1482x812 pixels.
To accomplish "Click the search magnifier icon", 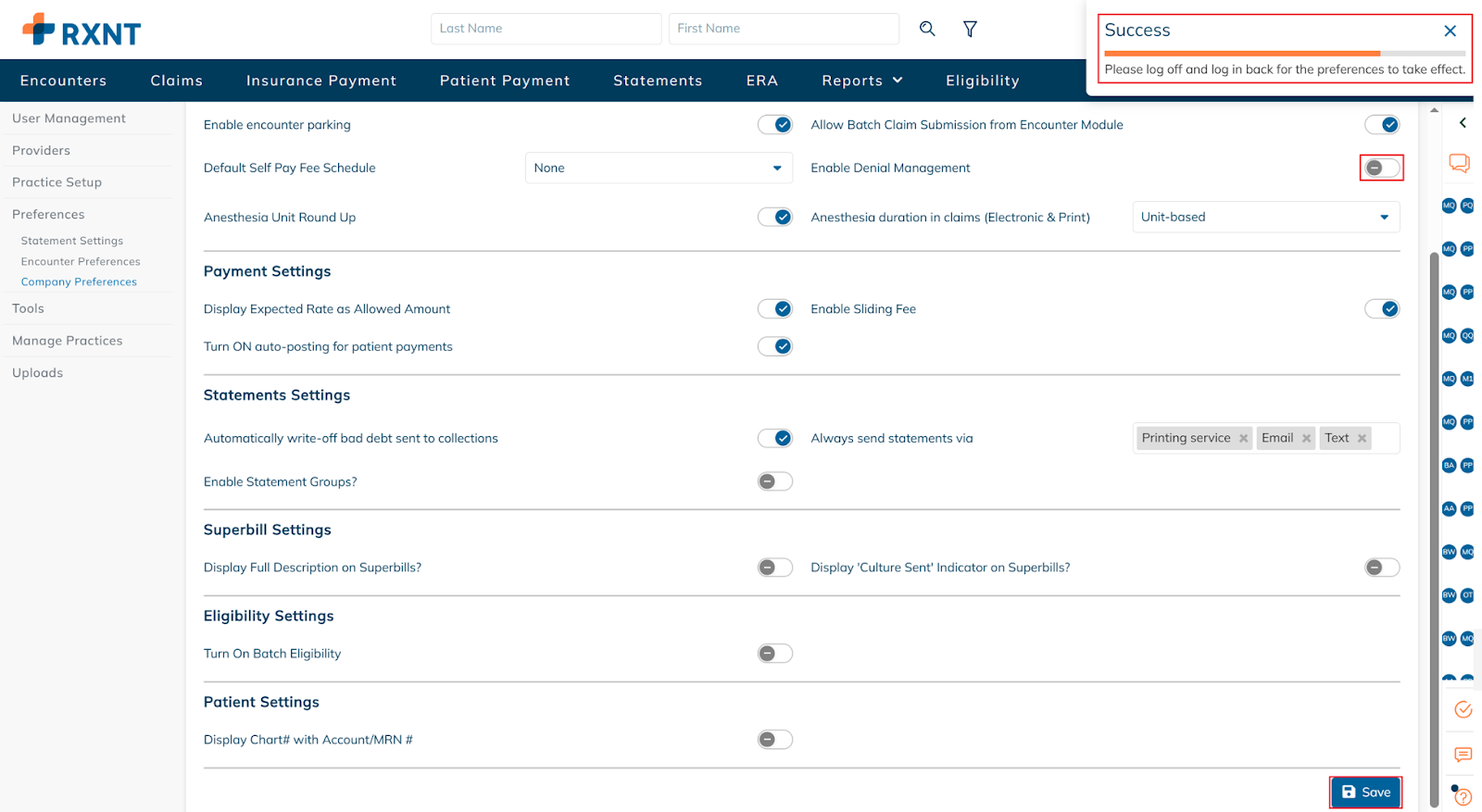I will click(x=926, y=29).
